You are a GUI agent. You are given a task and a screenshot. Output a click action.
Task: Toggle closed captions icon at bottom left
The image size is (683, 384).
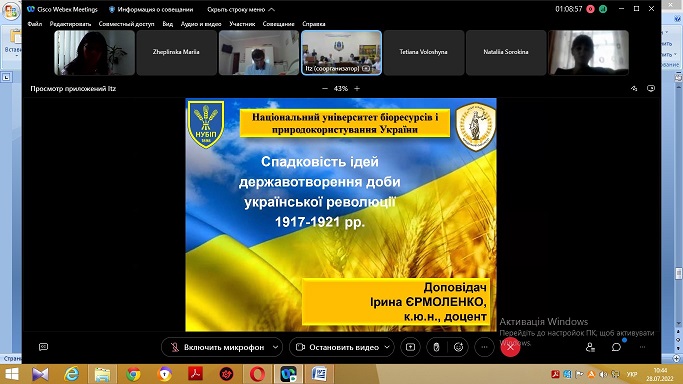pyautogui.click(x=44, y=347)
